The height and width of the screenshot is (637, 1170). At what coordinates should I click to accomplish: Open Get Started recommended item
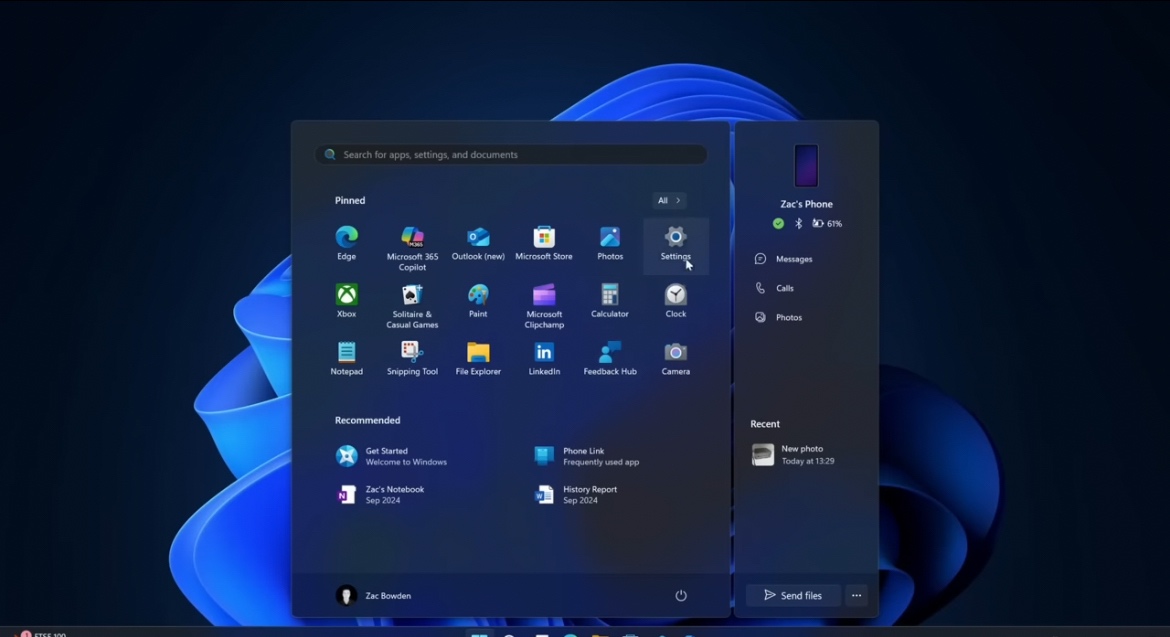(x=392, y=456)
